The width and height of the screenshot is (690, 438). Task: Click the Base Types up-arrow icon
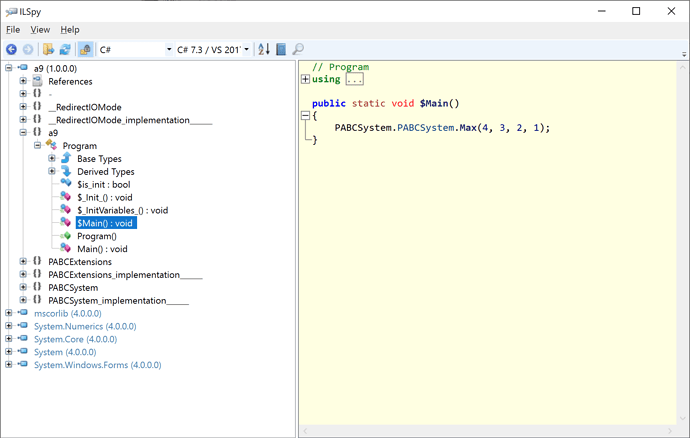coord(66,158)
